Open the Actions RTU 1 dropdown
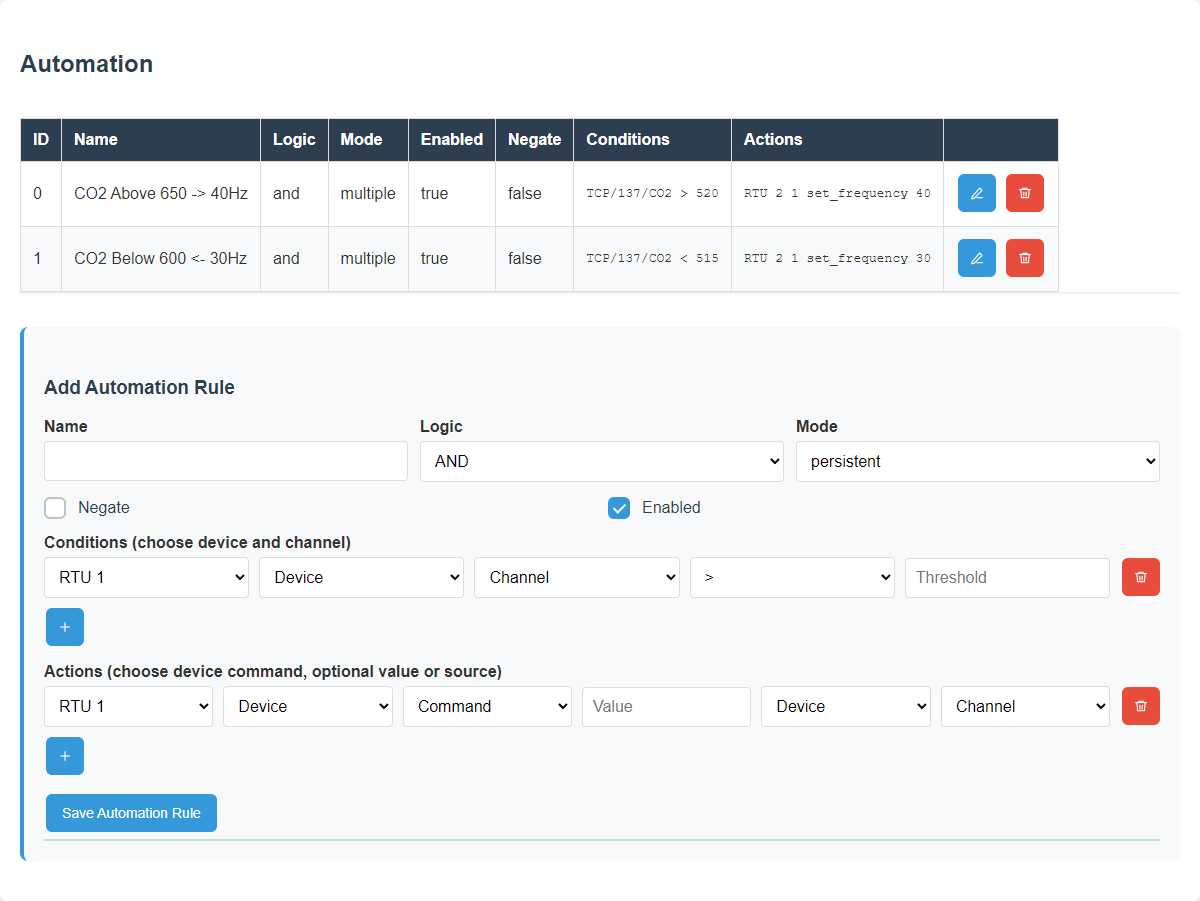Image resolution: width=1200 pixels, height=901 pixels. [128, 706]
